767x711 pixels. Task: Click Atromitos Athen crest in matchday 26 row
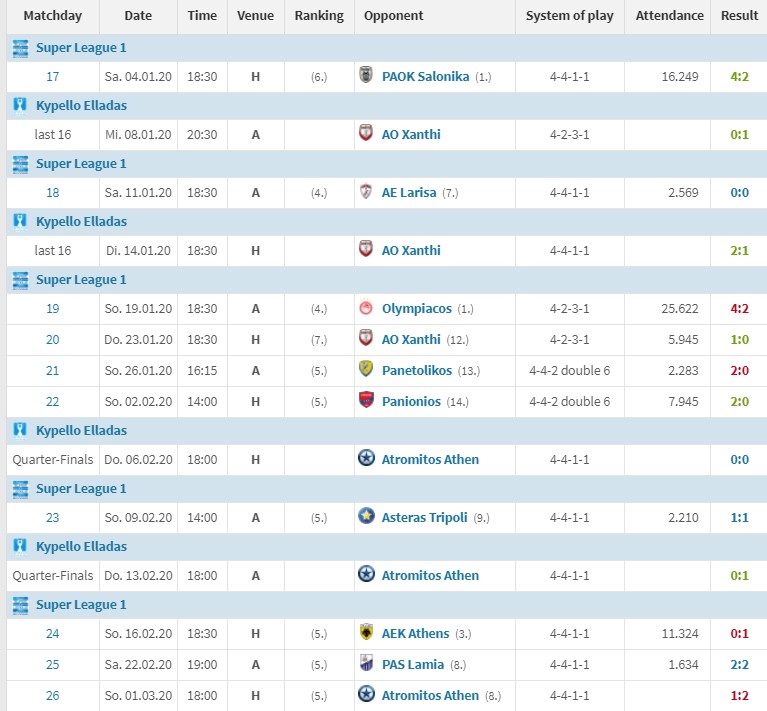[x=366, y=694]
